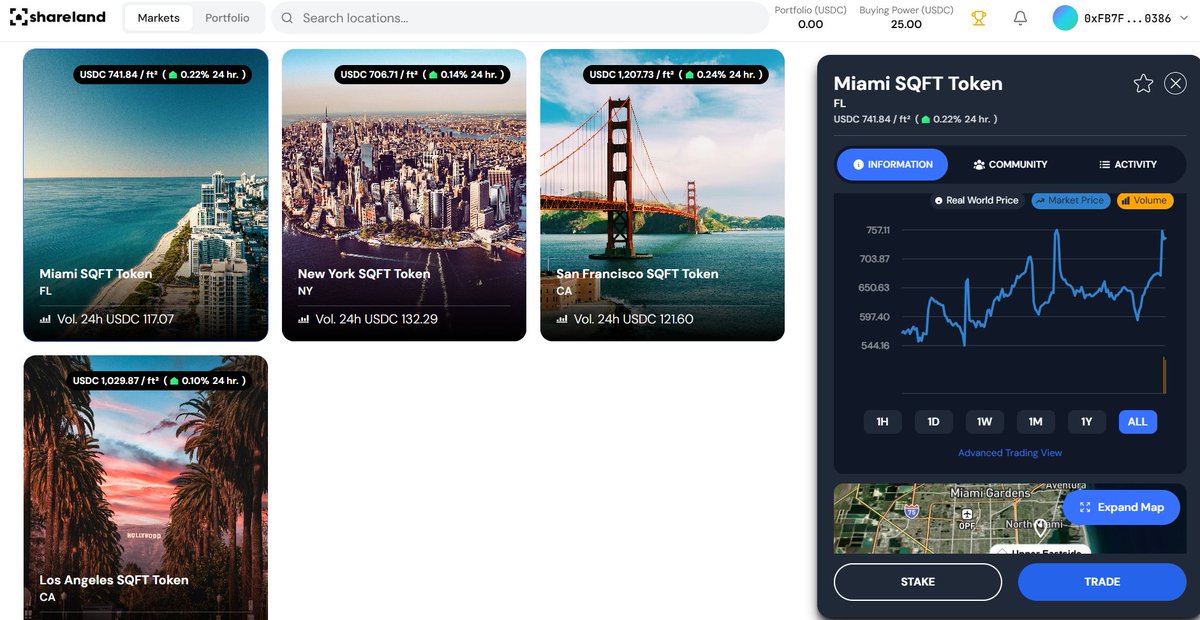Click the Miami SQFT Token panel title

[x=918, y=84]
